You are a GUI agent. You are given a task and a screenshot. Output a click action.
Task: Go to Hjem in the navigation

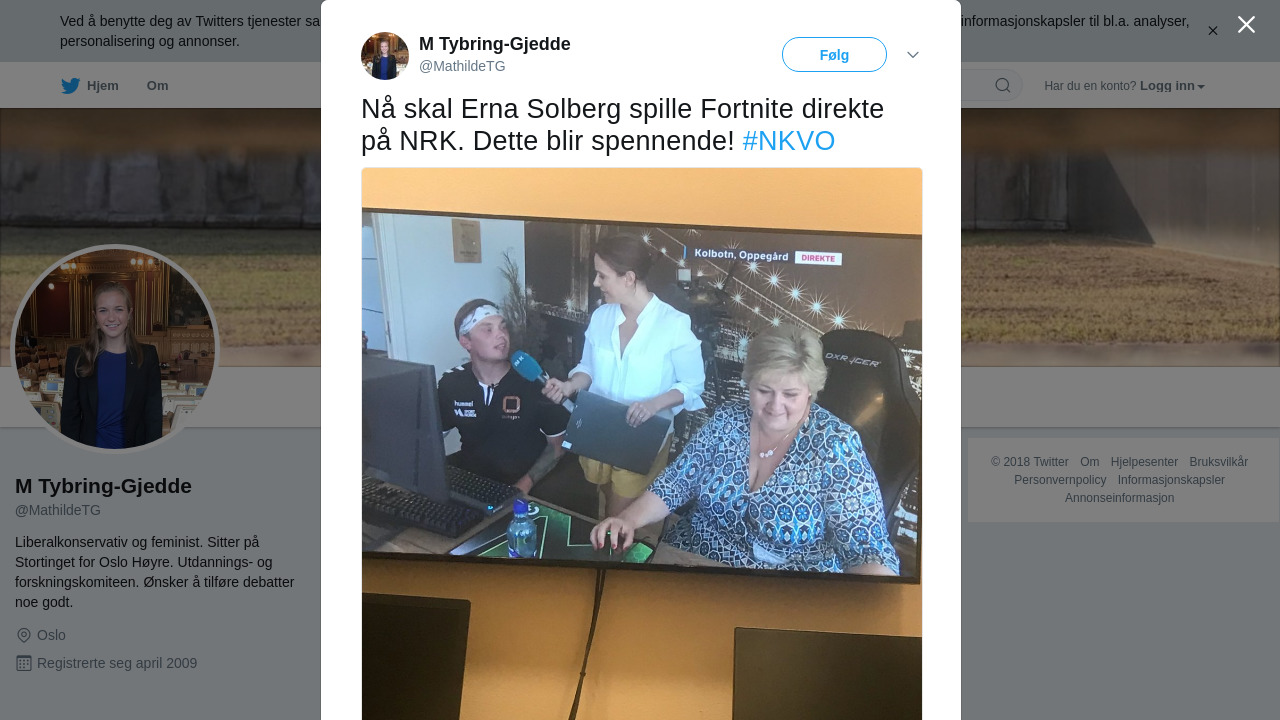click(103, 86)
